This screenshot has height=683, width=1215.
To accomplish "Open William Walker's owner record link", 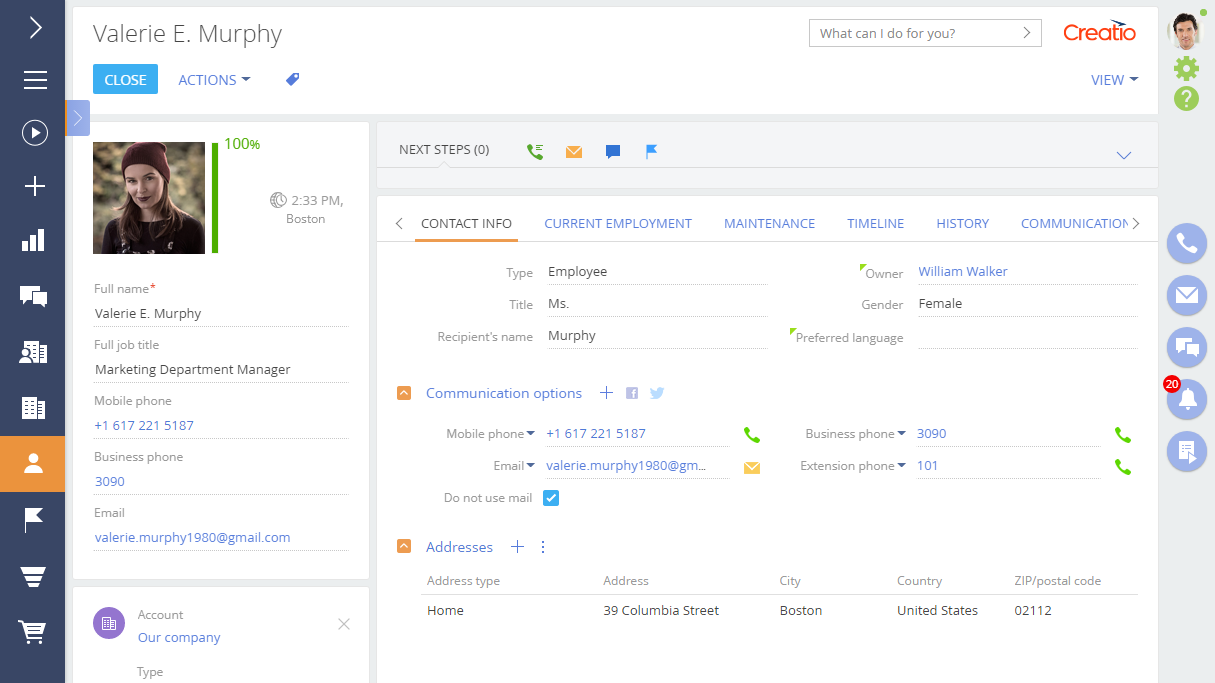I will [x=963, y=271].
